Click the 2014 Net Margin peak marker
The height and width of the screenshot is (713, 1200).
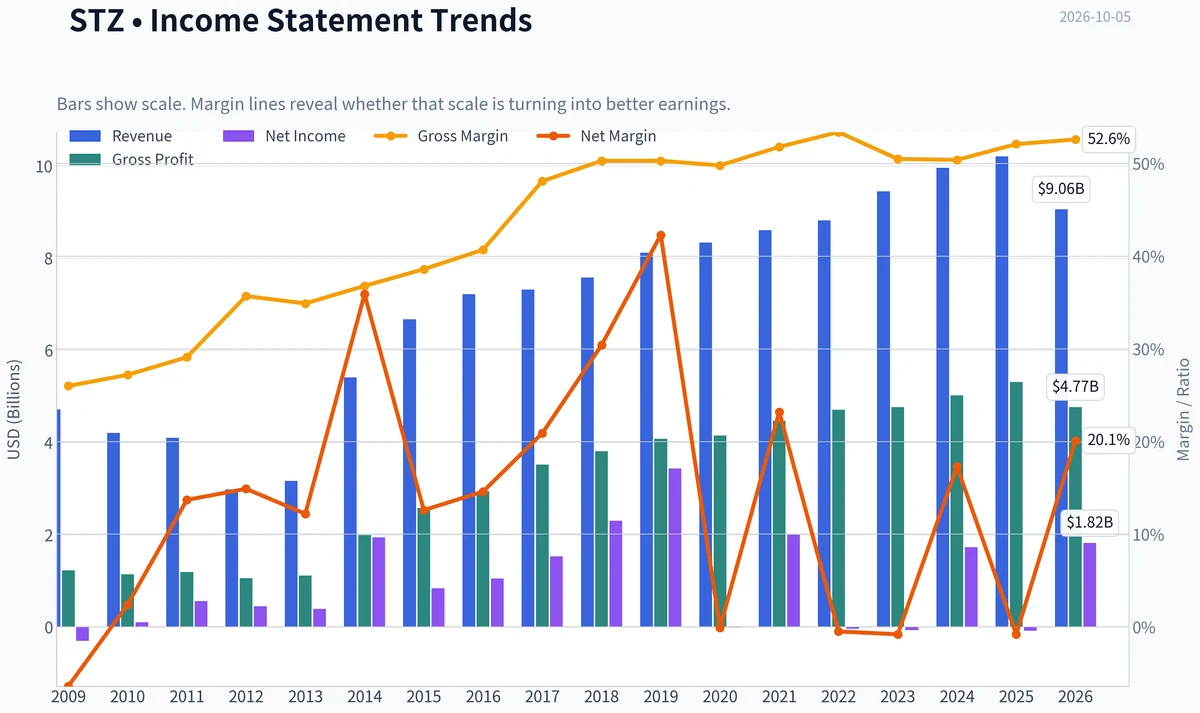[364, 295]
